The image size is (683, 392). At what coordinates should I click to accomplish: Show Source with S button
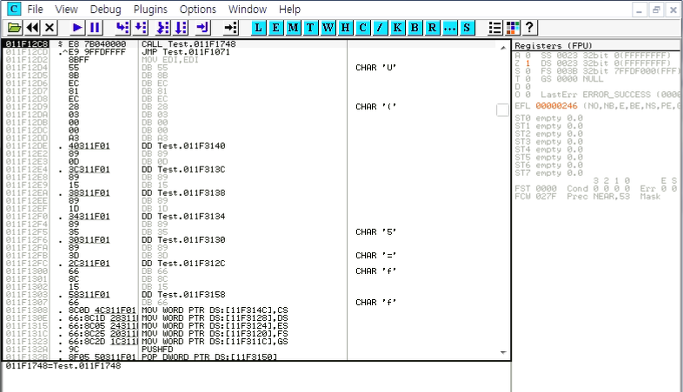click(467, 28)
